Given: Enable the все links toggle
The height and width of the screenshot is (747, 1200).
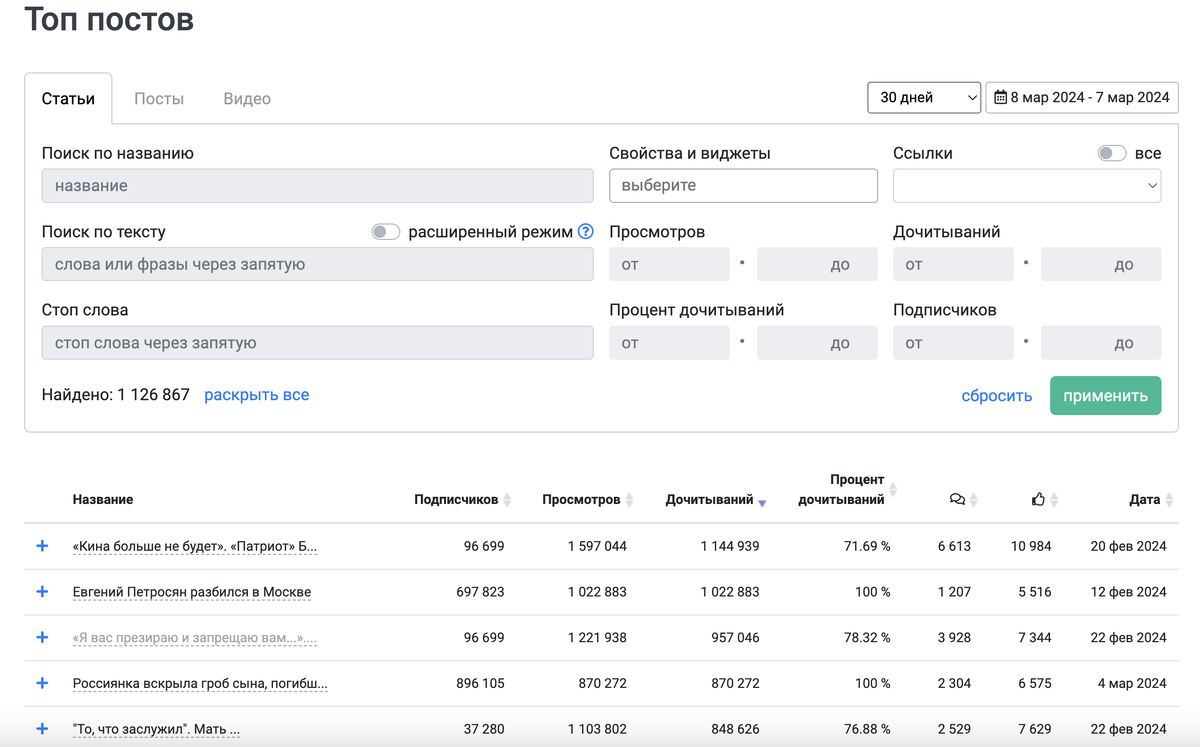Looking at the screenshot, I should (1112, 154).
